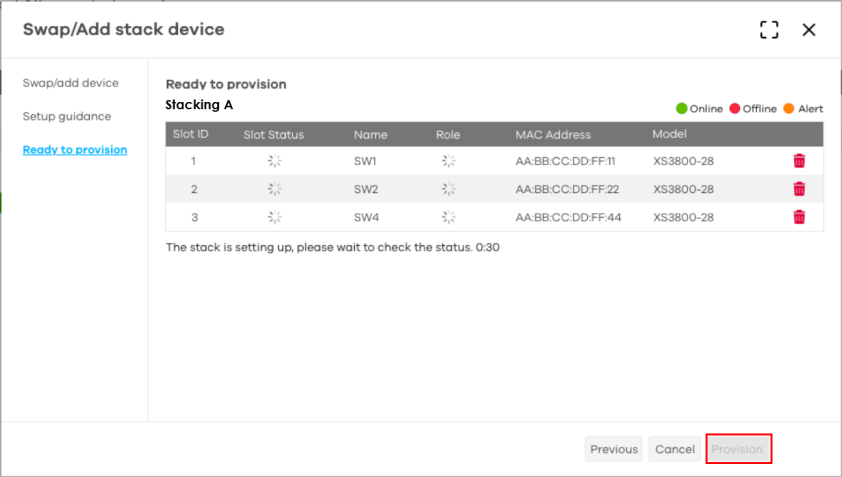Click the red Offline legend dot
842x477 pixels.
click(x=734, y=108)
